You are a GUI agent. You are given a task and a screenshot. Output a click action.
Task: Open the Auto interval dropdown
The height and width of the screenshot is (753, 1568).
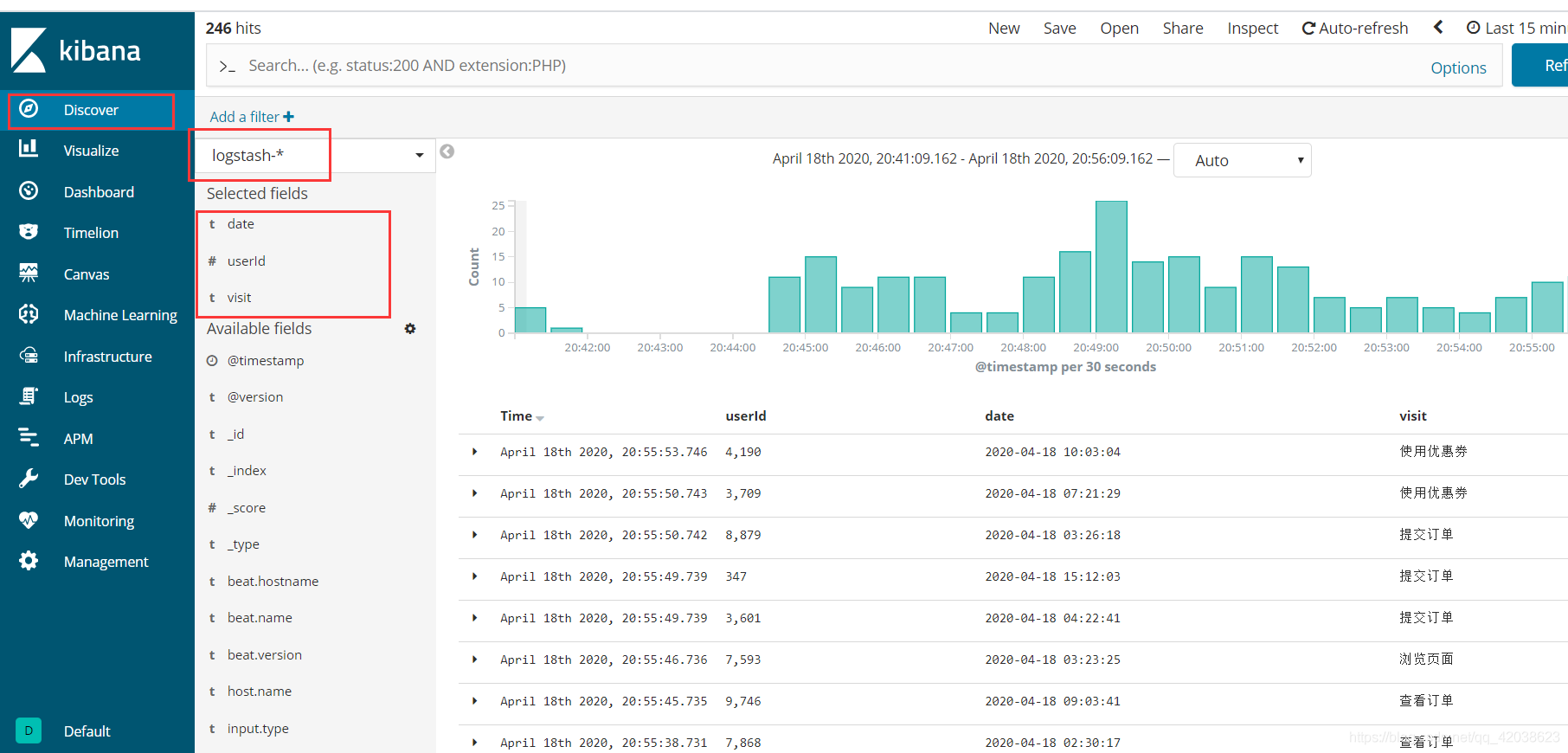pos(1242,160)
